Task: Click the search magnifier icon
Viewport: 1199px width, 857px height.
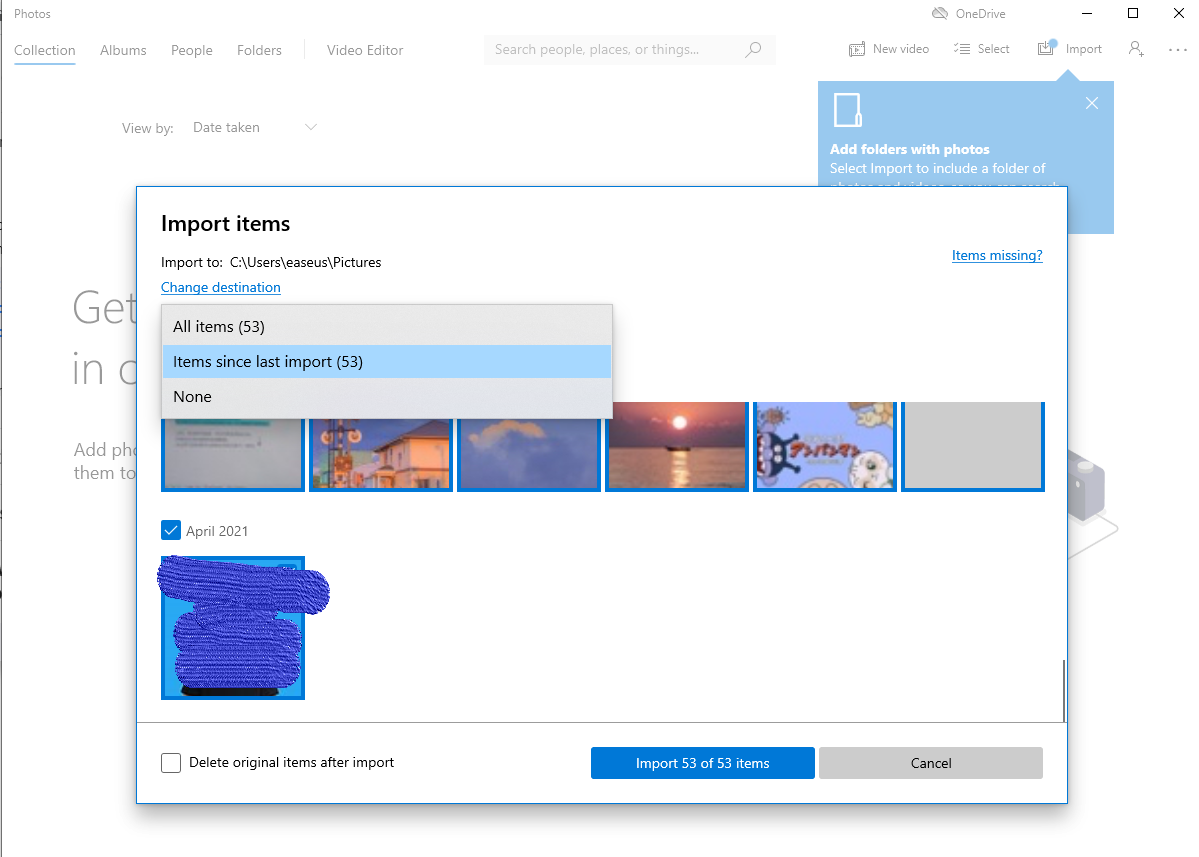Action: pyautogui.click(x=753, y=49)
